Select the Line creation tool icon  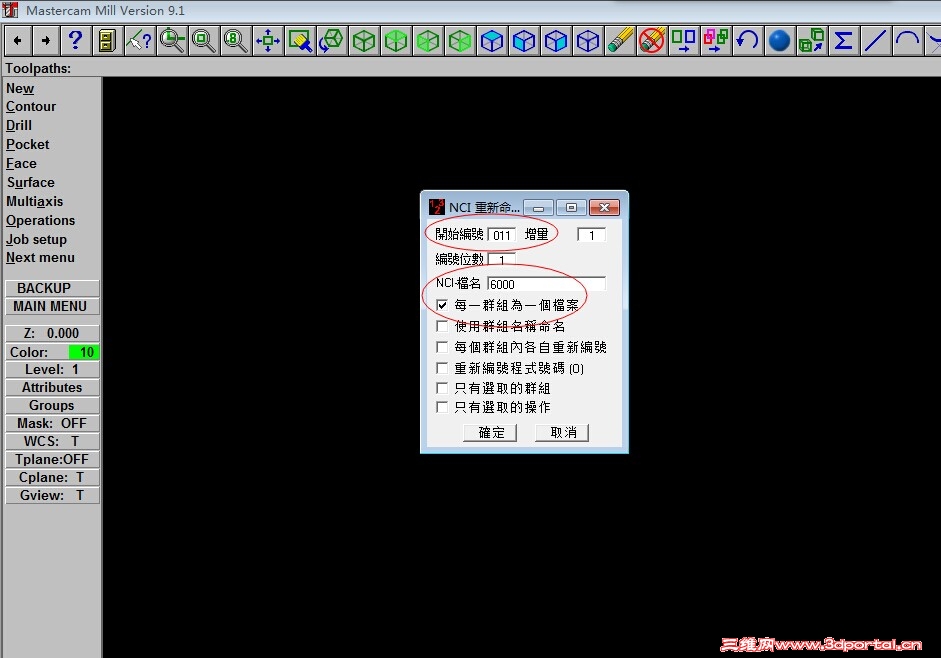tap(874, 40)
